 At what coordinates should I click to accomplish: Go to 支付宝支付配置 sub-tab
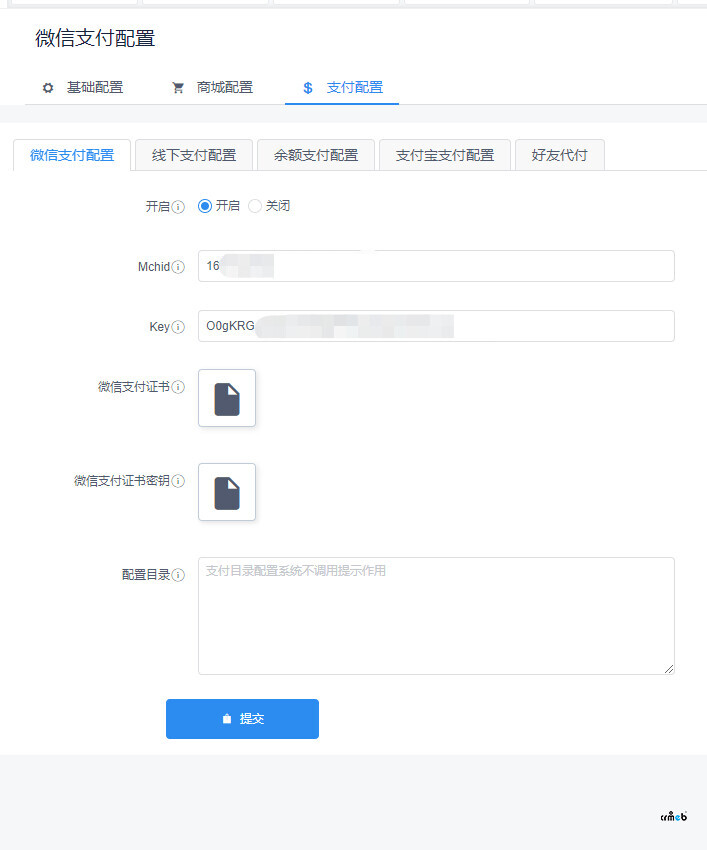445,155
